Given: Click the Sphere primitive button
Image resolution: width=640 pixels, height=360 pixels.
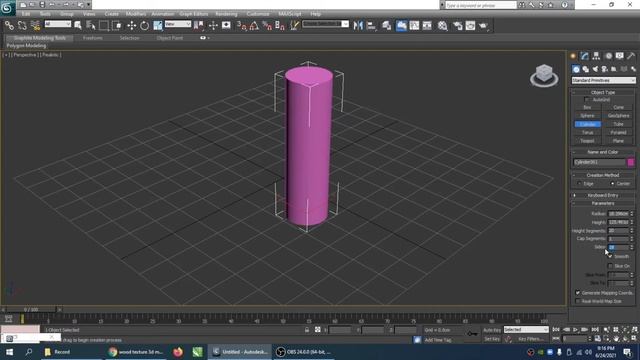Looking at the screenshot, I should coord(587,116).
